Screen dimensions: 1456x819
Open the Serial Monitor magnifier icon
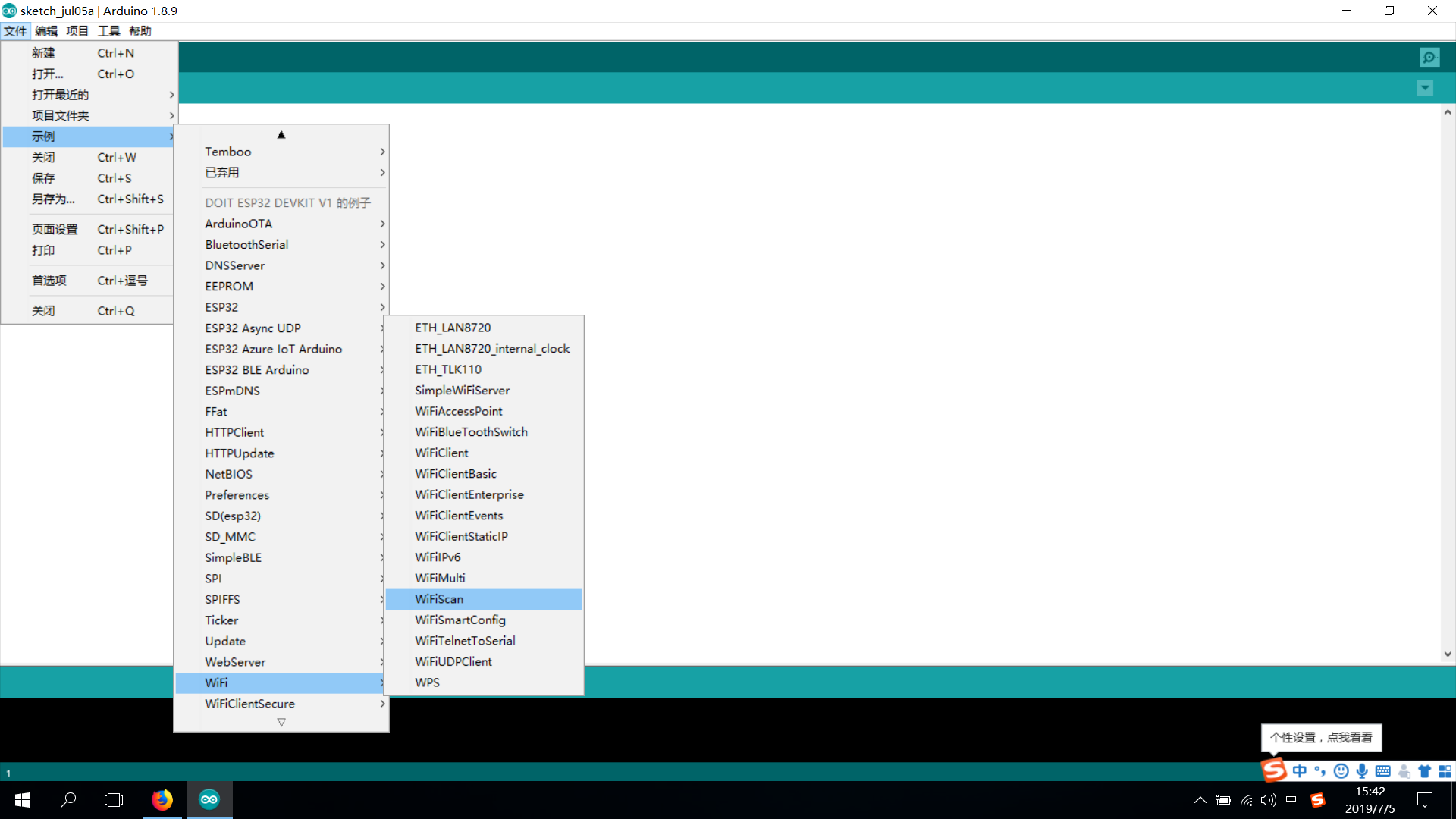(1429, 58)
